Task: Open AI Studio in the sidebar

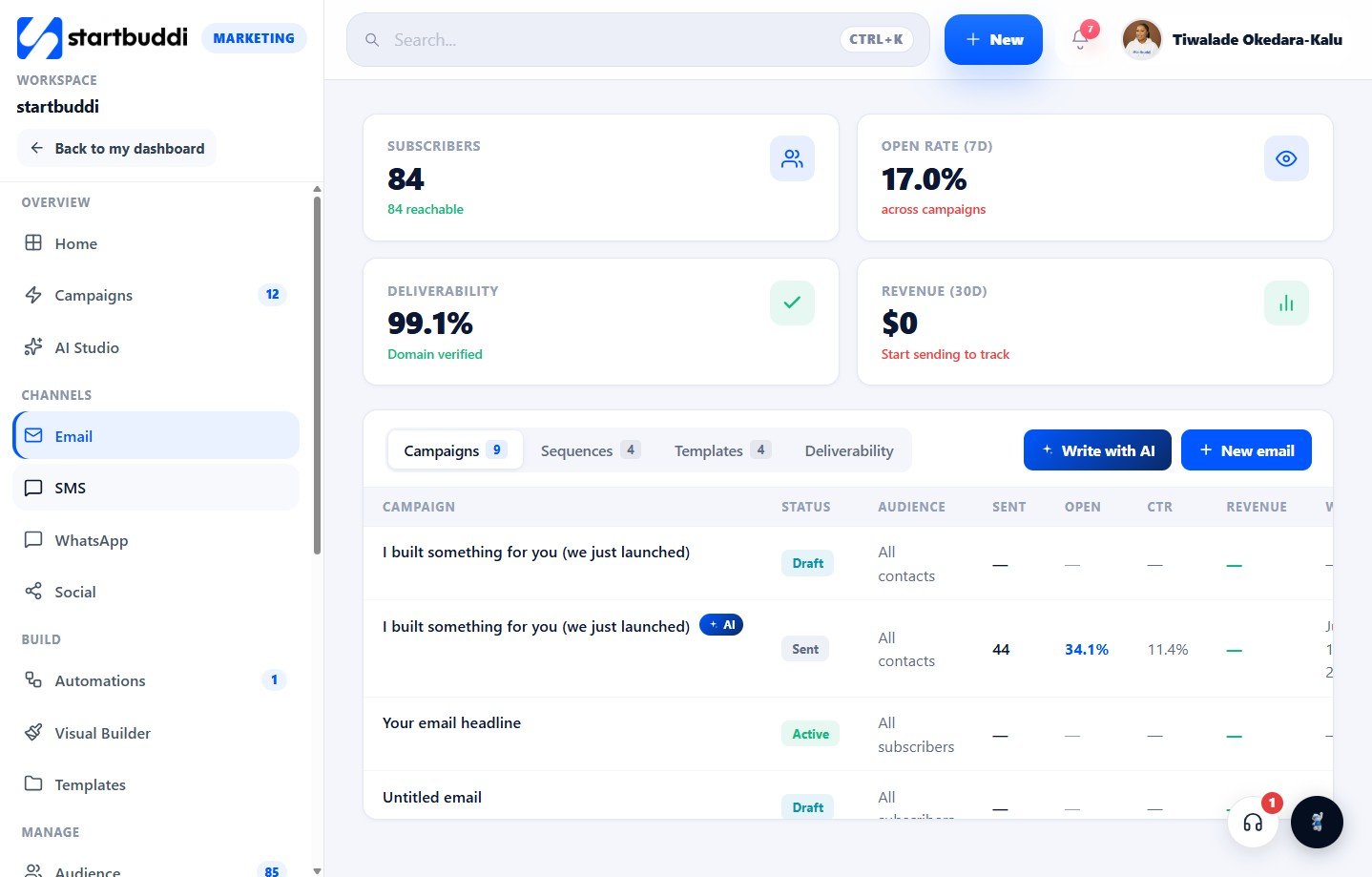Action: (156, 347)
